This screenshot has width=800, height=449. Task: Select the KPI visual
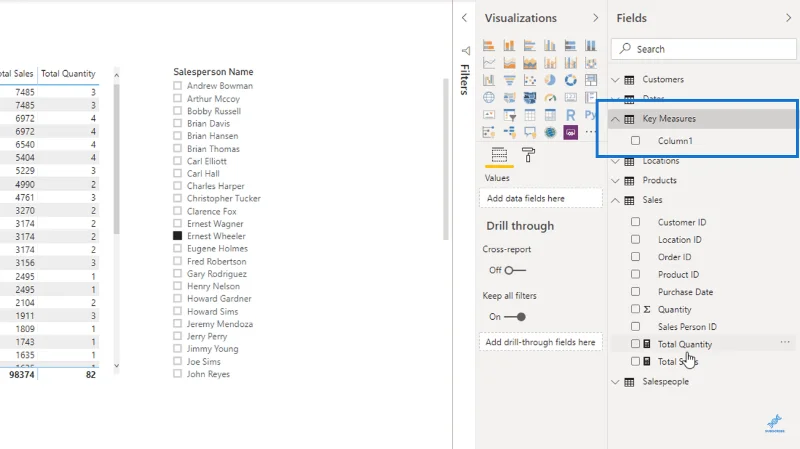point(489,115)
